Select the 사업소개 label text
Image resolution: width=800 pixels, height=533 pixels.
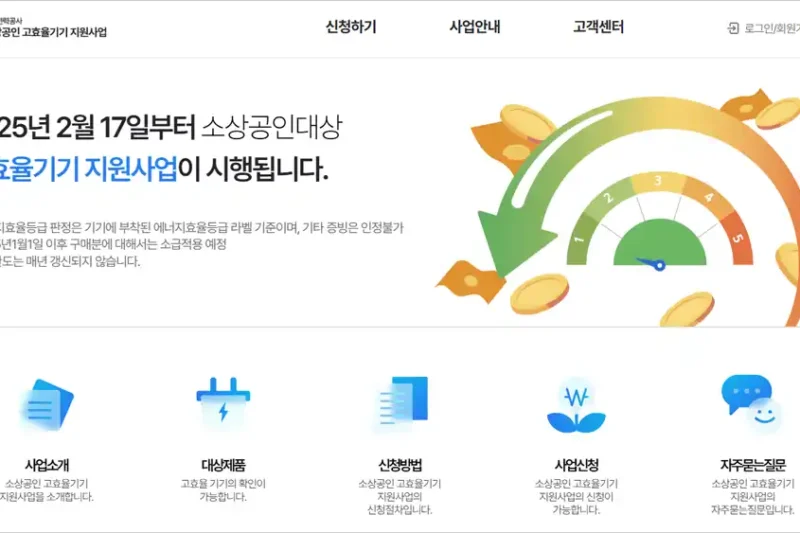point(46,465)
